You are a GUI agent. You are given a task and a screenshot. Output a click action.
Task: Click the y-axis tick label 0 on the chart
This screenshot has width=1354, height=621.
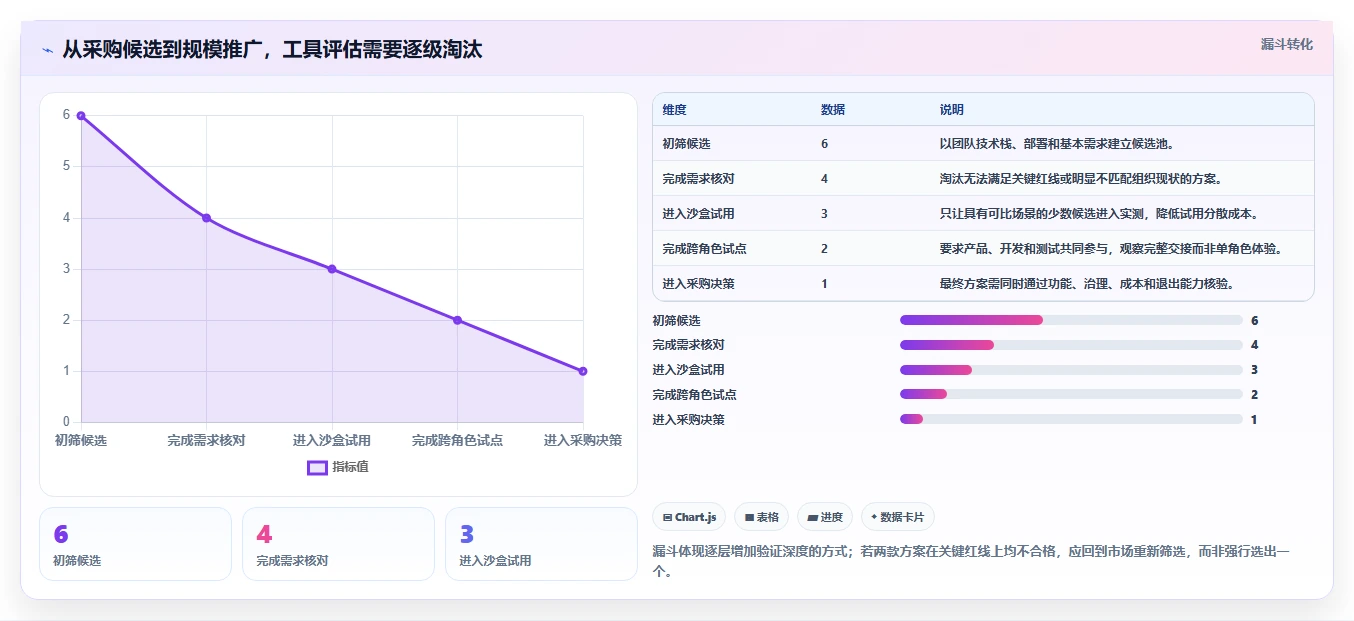click(x=66, y=422)
